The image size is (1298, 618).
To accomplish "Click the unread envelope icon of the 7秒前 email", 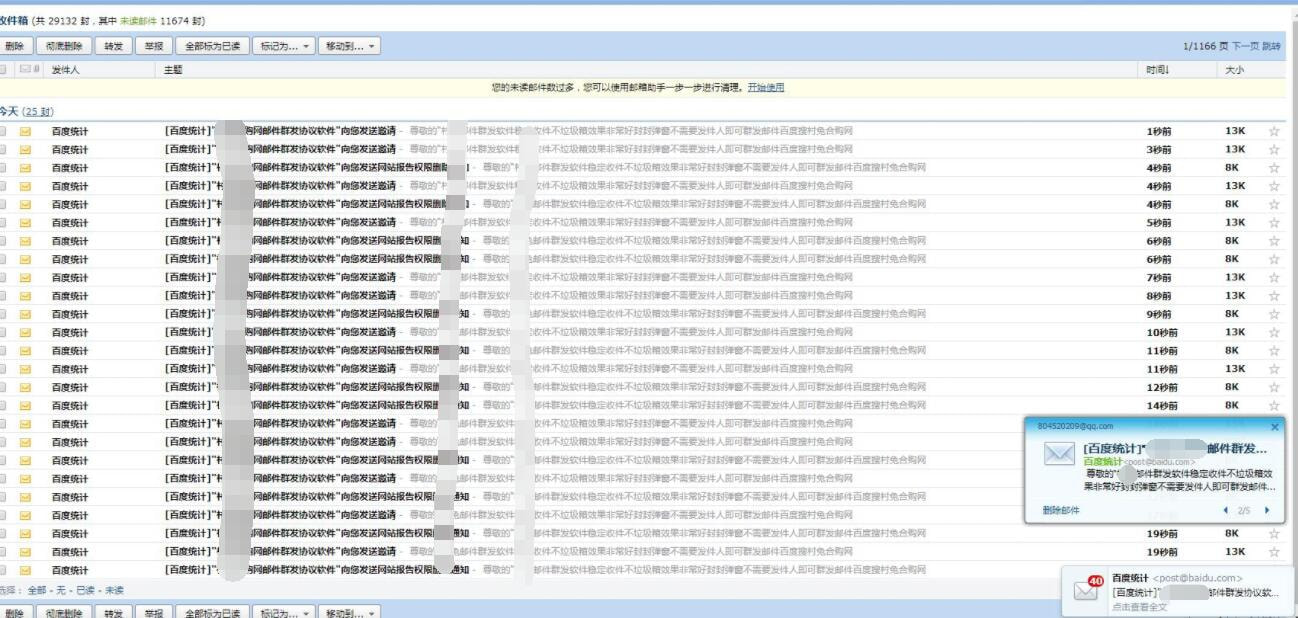I will tap(26, 277).
